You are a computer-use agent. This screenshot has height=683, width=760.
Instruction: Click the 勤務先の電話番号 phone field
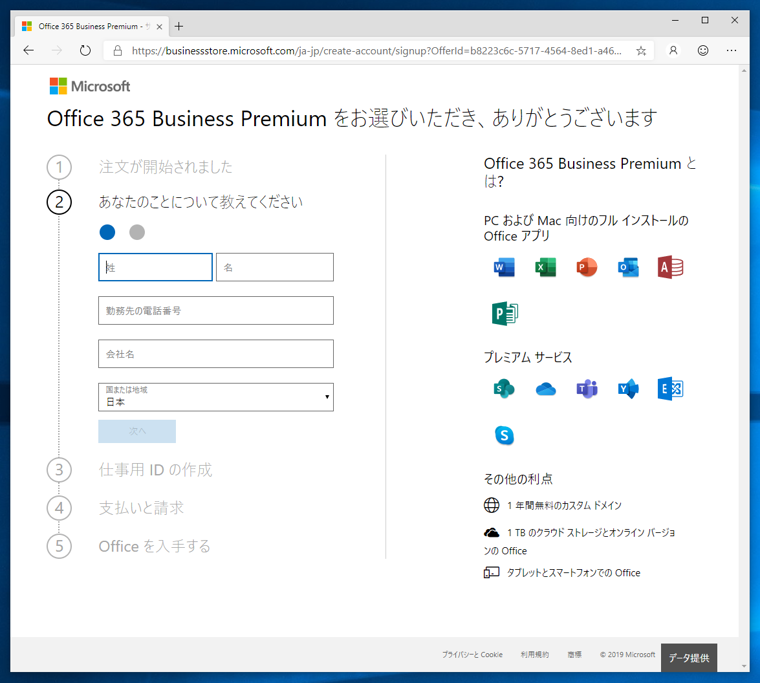tap(216, 310)
